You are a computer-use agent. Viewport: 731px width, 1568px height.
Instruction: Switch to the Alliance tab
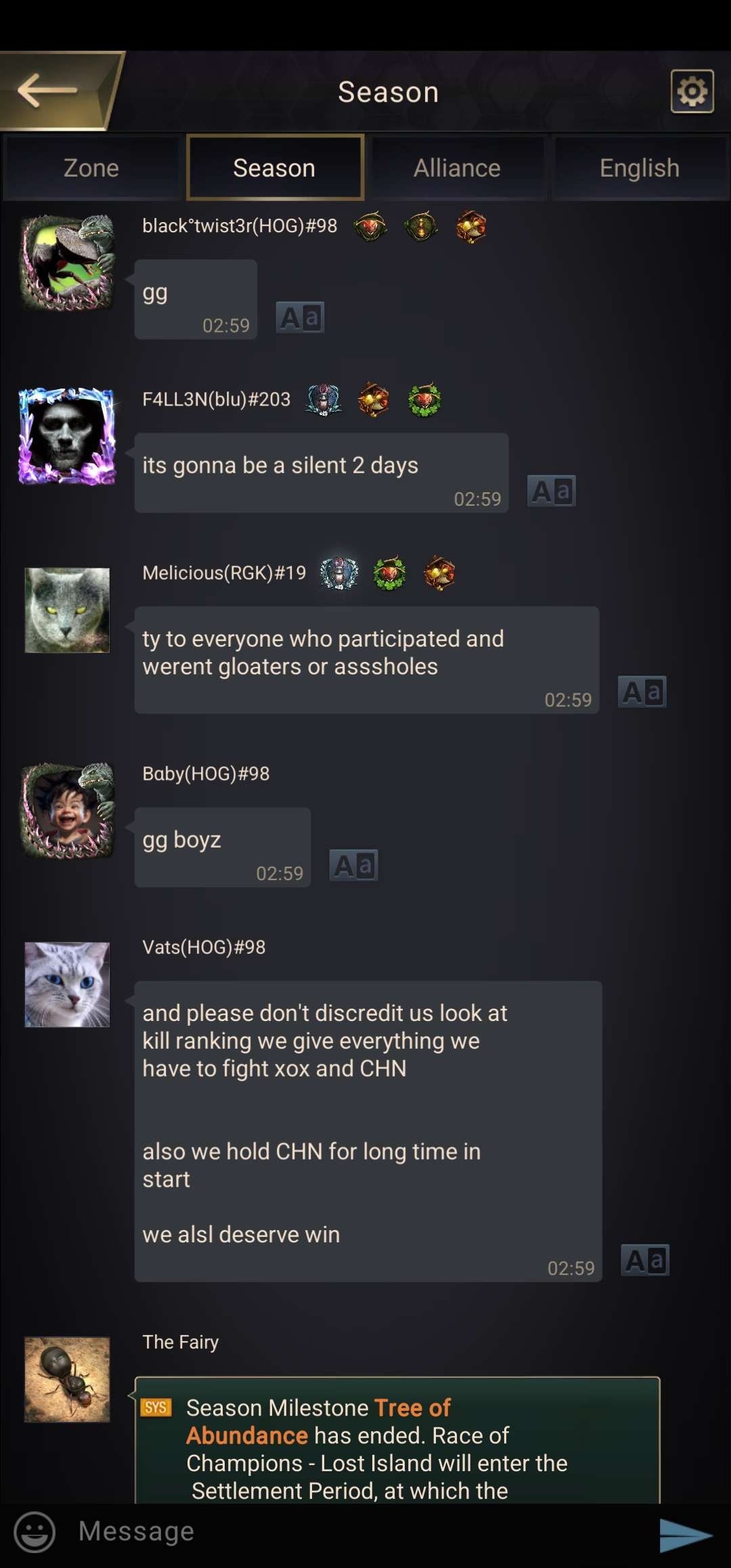tap(458, 168)
